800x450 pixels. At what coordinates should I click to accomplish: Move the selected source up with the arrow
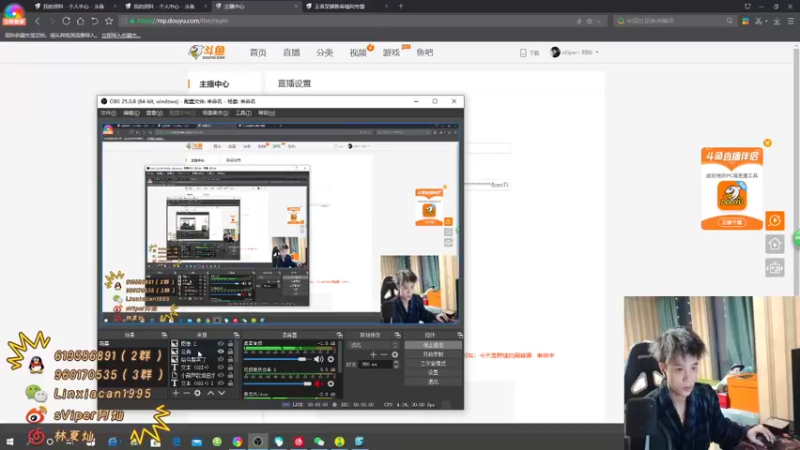tap(210, 393)
